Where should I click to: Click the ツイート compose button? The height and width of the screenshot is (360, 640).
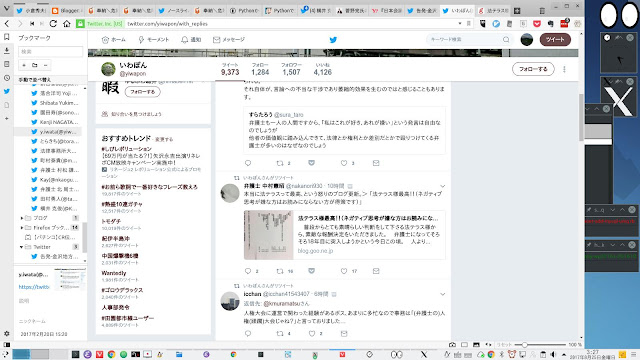coord(555,40)
